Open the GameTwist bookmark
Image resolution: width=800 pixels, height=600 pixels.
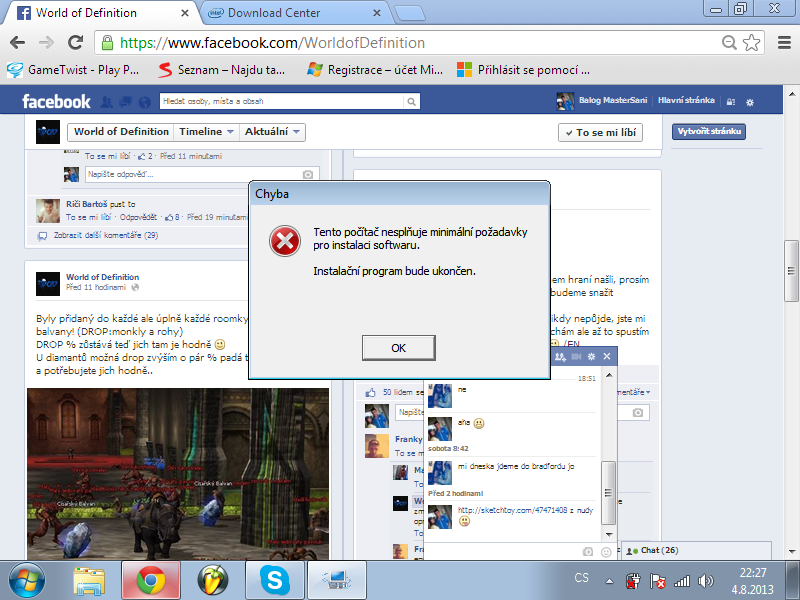click(x=73, y=70)
